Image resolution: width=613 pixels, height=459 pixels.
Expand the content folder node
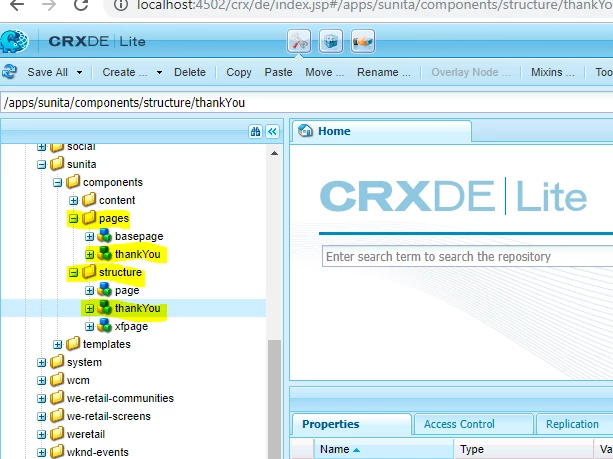[73, 200]
